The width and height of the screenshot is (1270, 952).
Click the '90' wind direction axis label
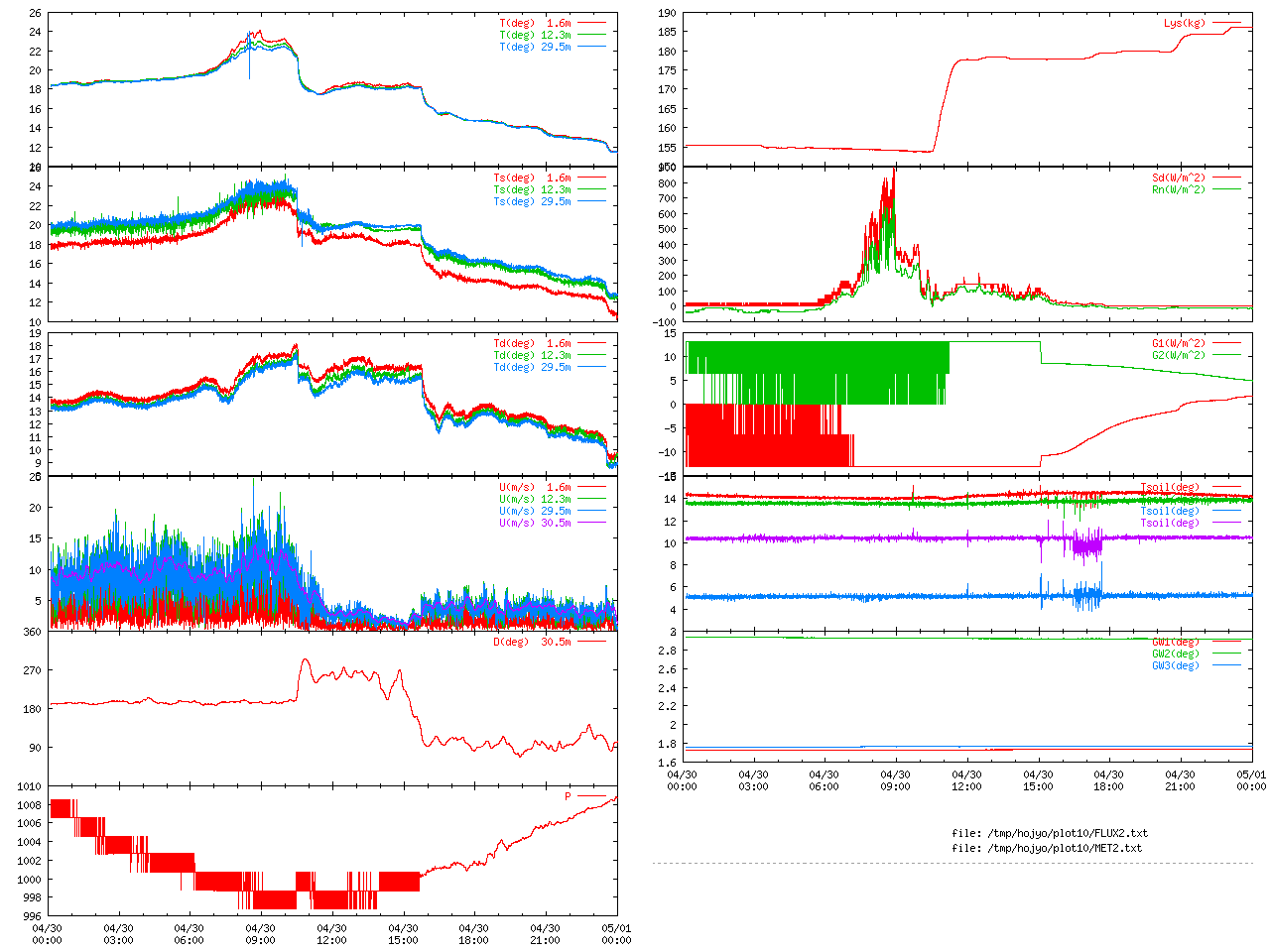coord(36,748)
